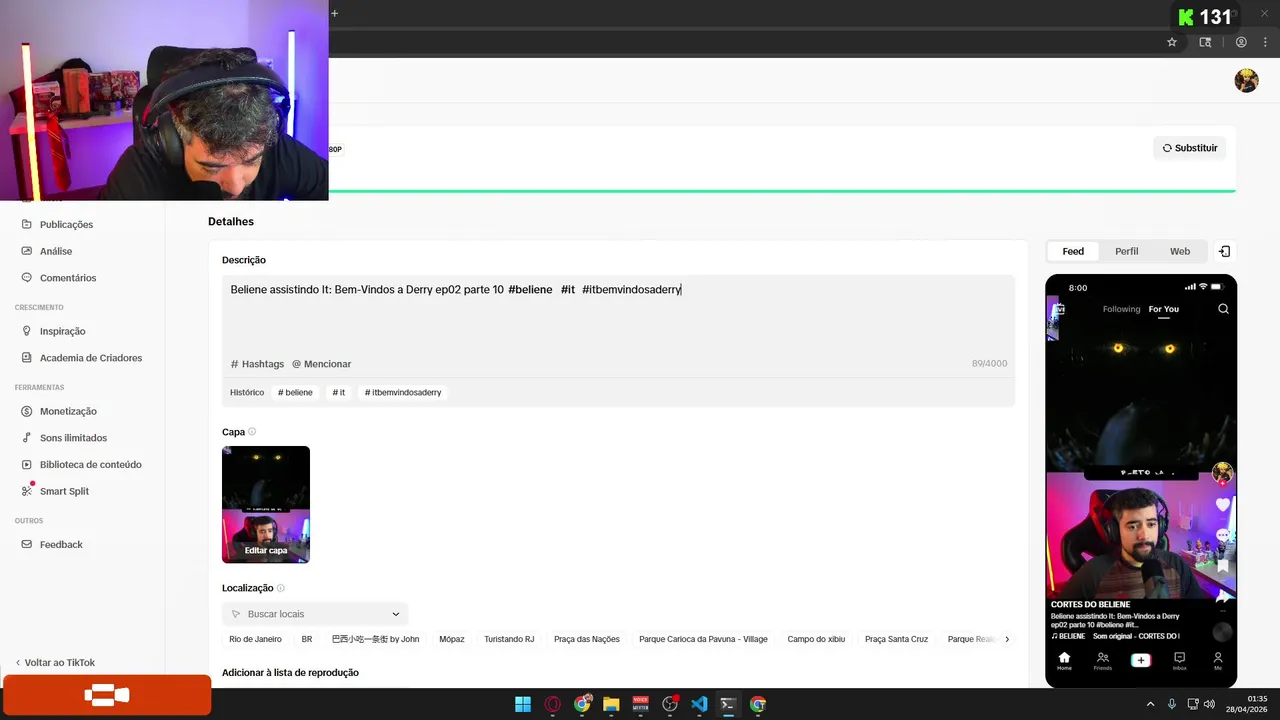Click the Biblioteca de conteúdo icon
The image size is (1280, 720).
pos(28,464)
